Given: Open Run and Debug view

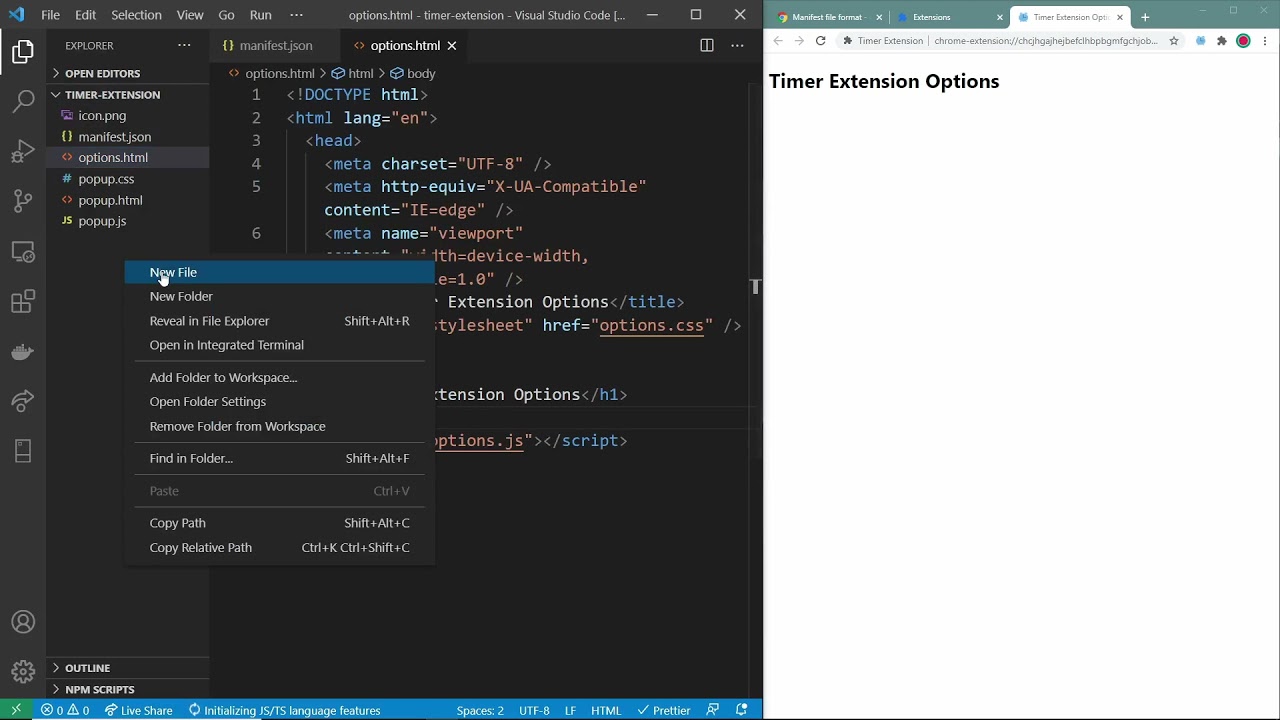Looking at the screenshot, I should coord(23,151).
